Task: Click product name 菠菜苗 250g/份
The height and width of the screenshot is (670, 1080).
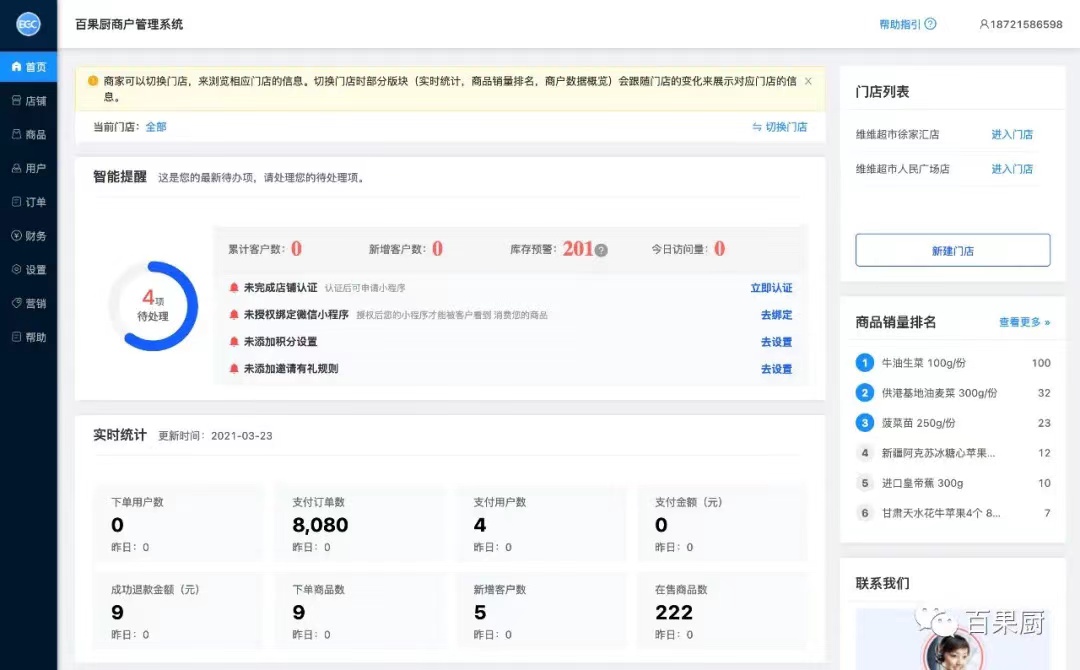Action: (918, 423)
